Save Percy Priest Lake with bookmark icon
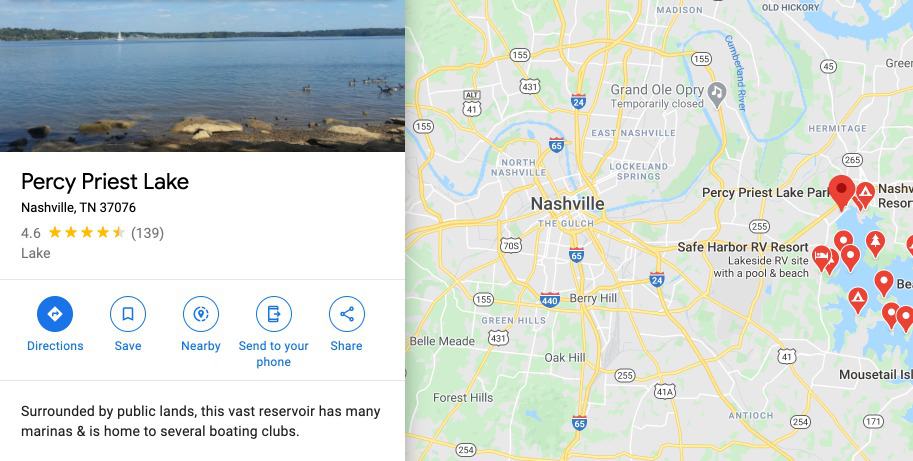Image resolution: width=913 pixels, height=461 pixels. pyautogui.click(x=128, y=314)
